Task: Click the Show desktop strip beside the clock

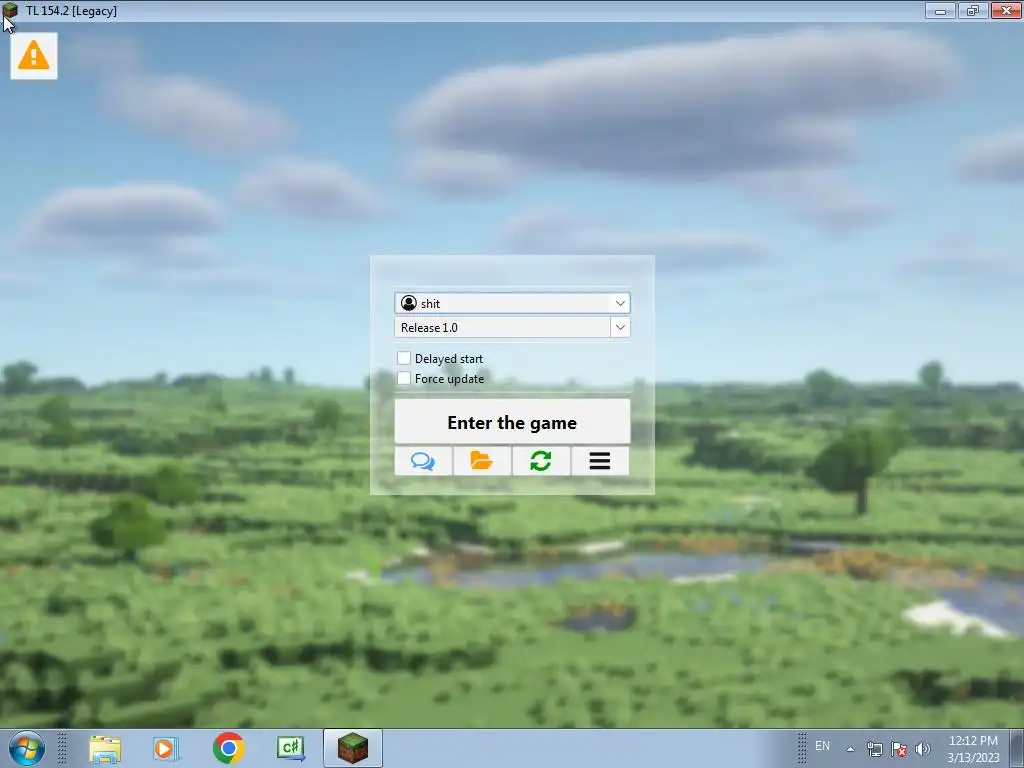Action: coord(1017,748)
